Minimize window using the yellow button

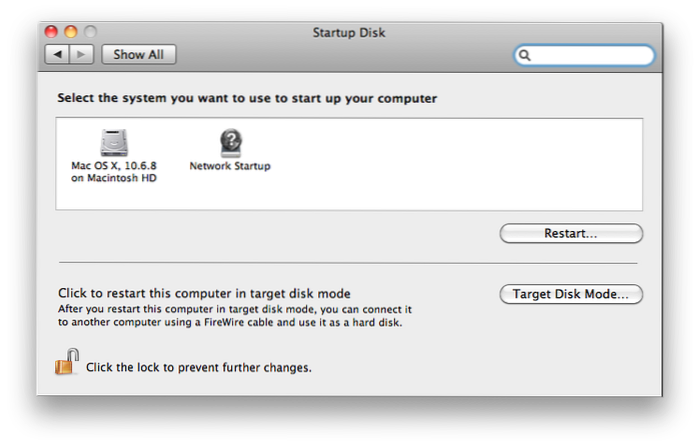pos(70,33)
